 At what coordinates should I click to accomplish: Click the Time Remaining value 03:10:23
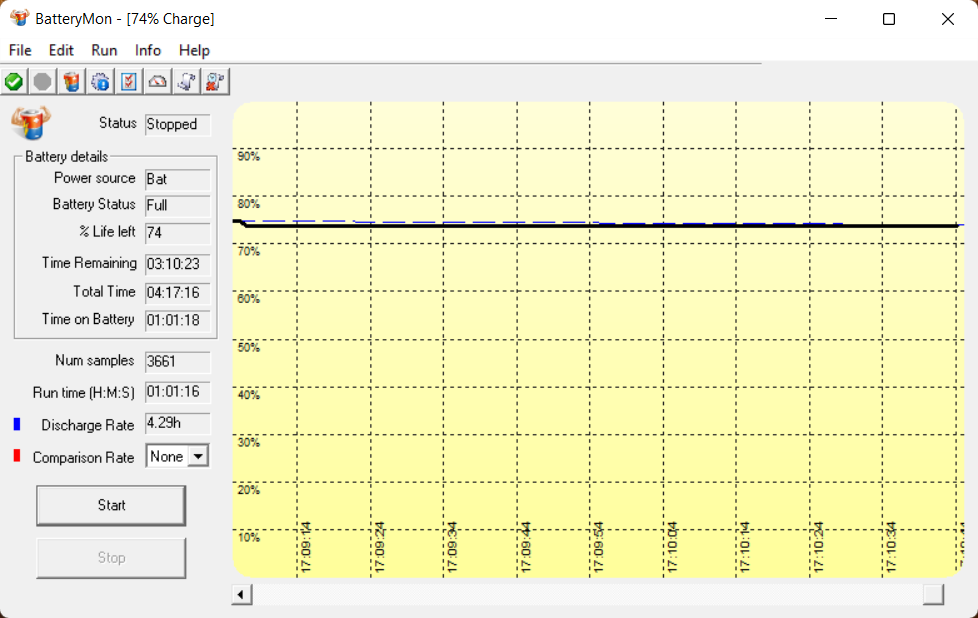(178, 264)
